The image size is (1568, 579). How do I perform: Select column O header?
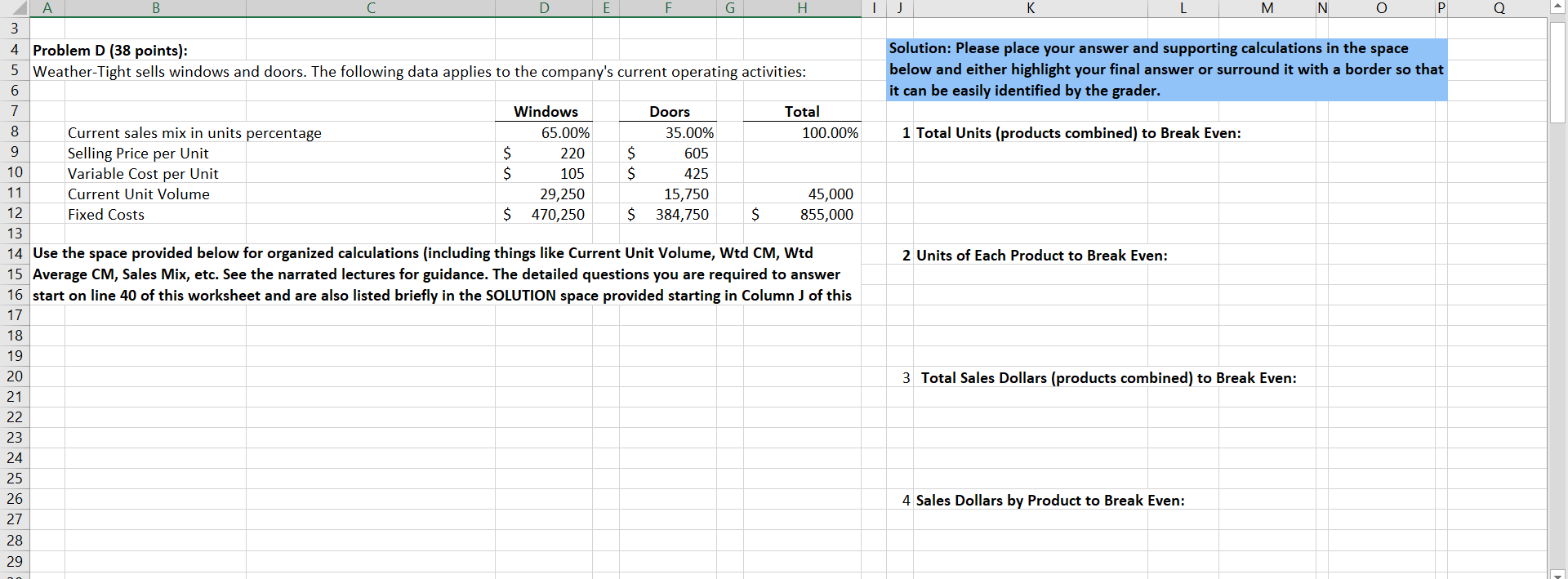(x=1382, y=8)
